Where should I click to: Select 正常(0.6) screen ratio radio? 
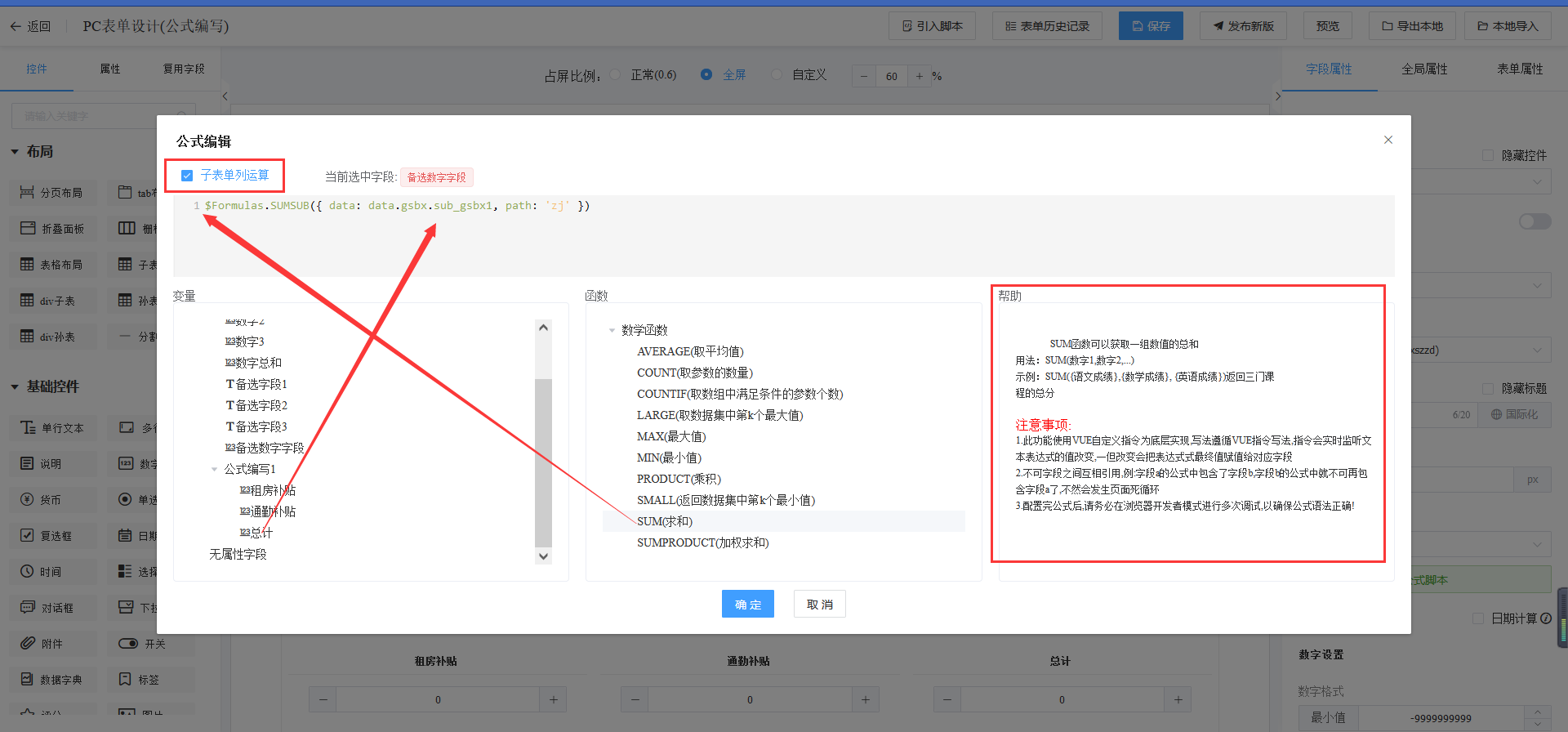coord(616,74)
